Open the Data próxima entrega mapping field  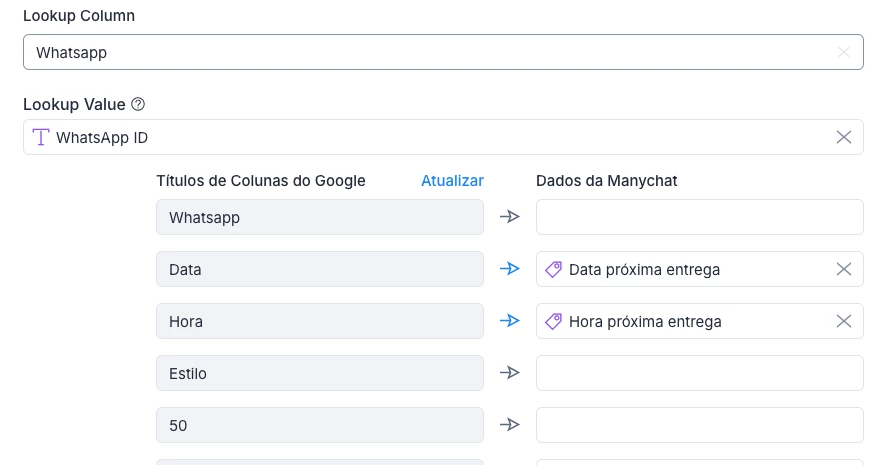690,269
